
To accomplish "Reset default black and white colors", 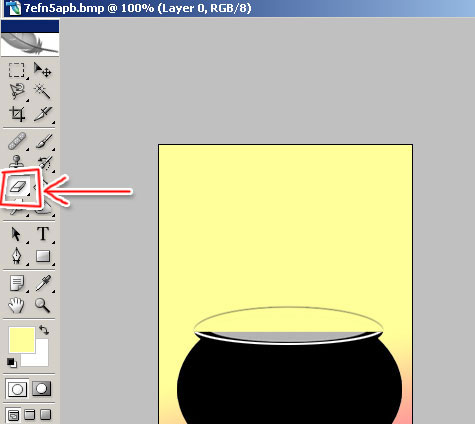I will tap(12, 362).
